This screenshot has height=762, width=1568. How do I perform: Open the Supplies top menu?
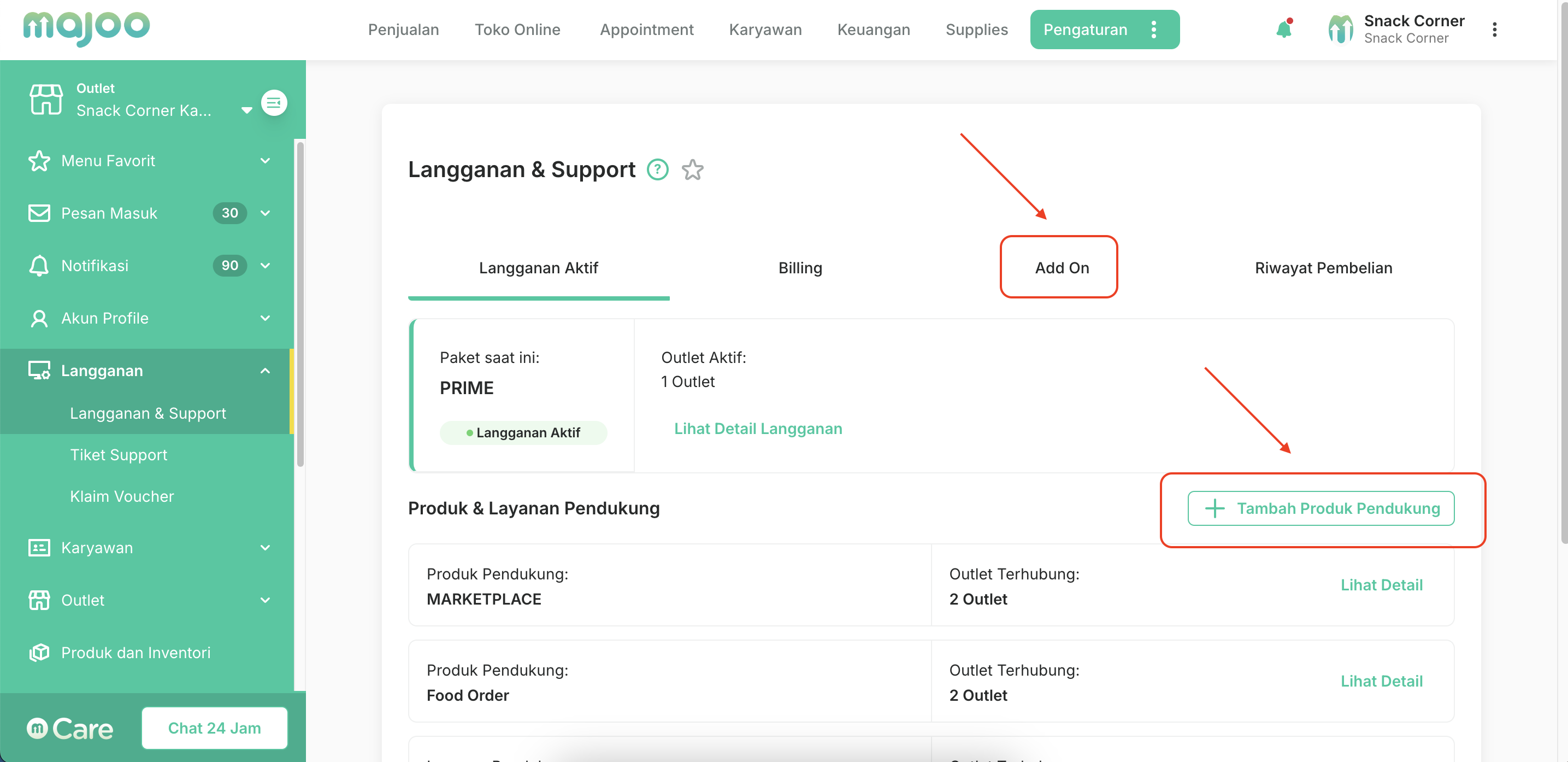pos(976,29)
